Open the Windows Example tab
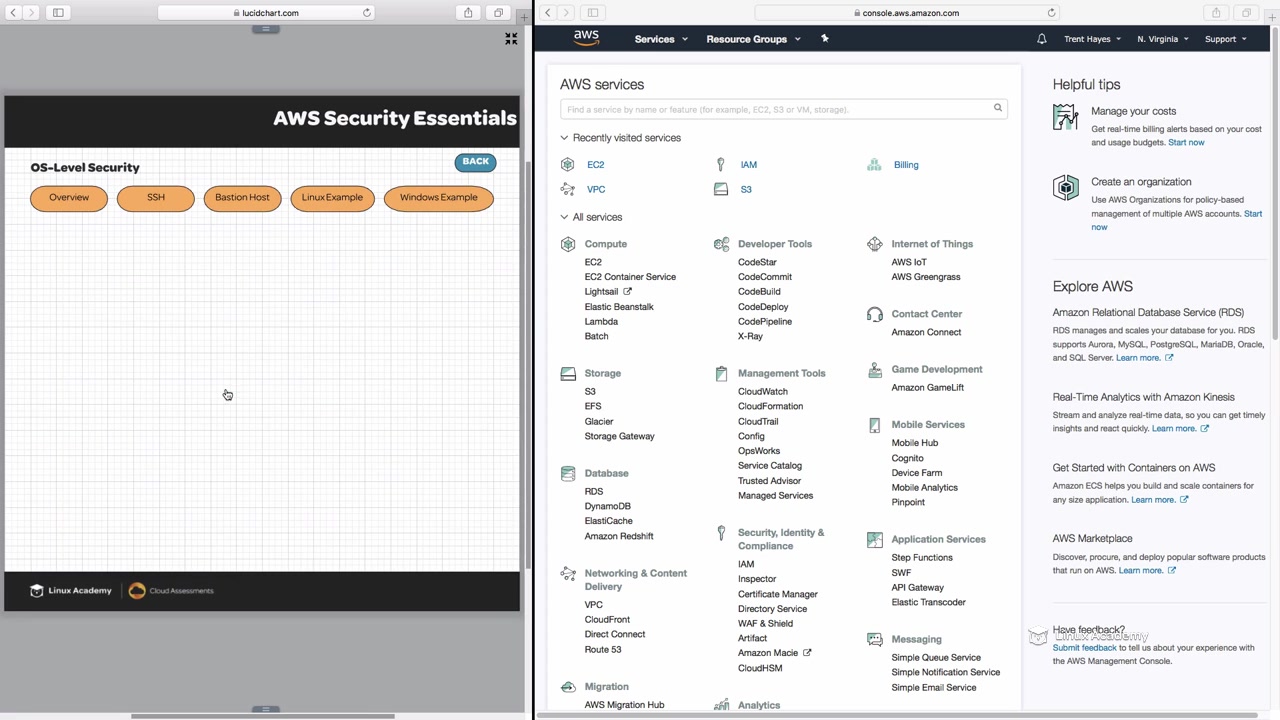 [439, 198]
